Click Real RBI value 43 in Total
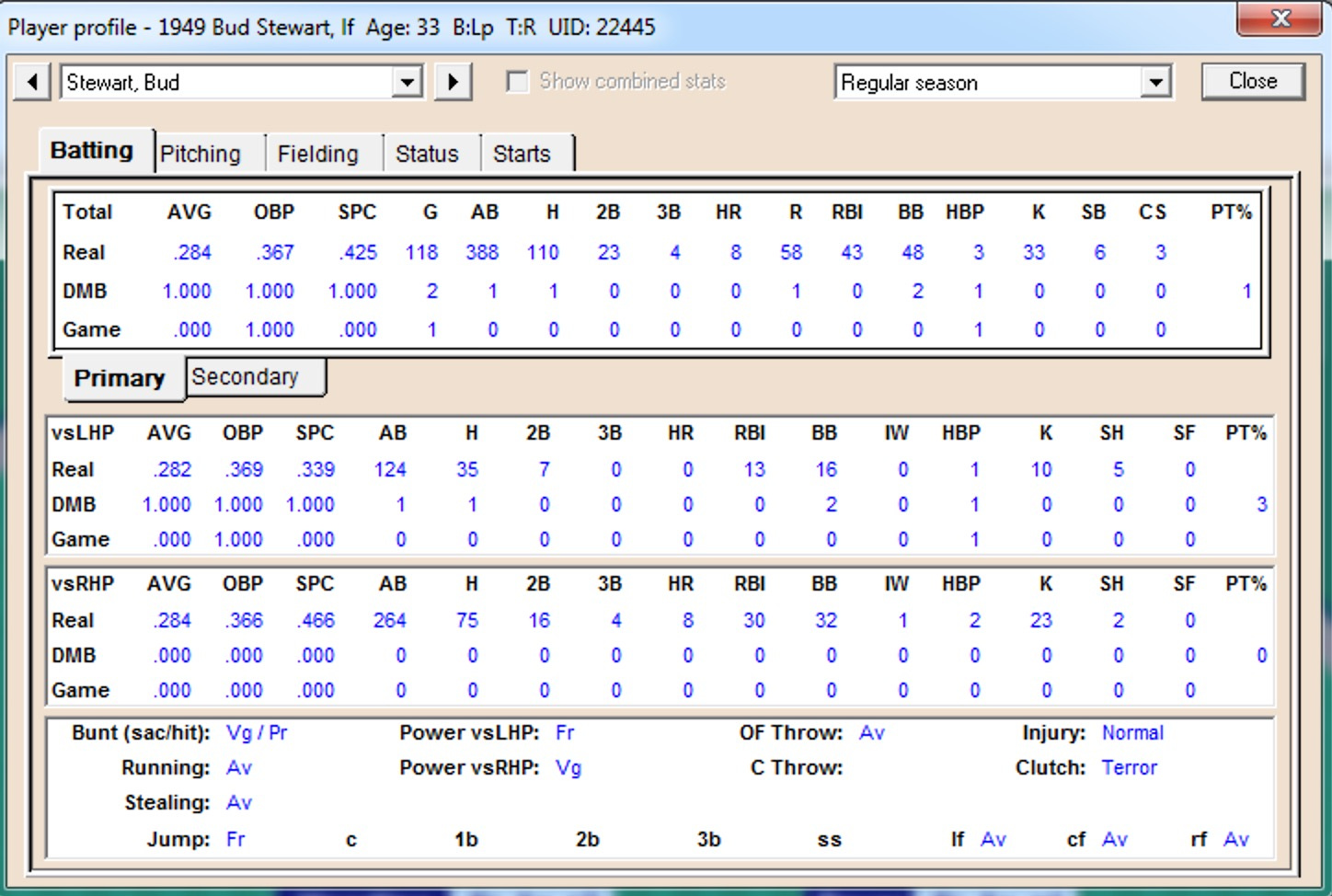This screenshot has width=1332, height=896. (852, 252)
